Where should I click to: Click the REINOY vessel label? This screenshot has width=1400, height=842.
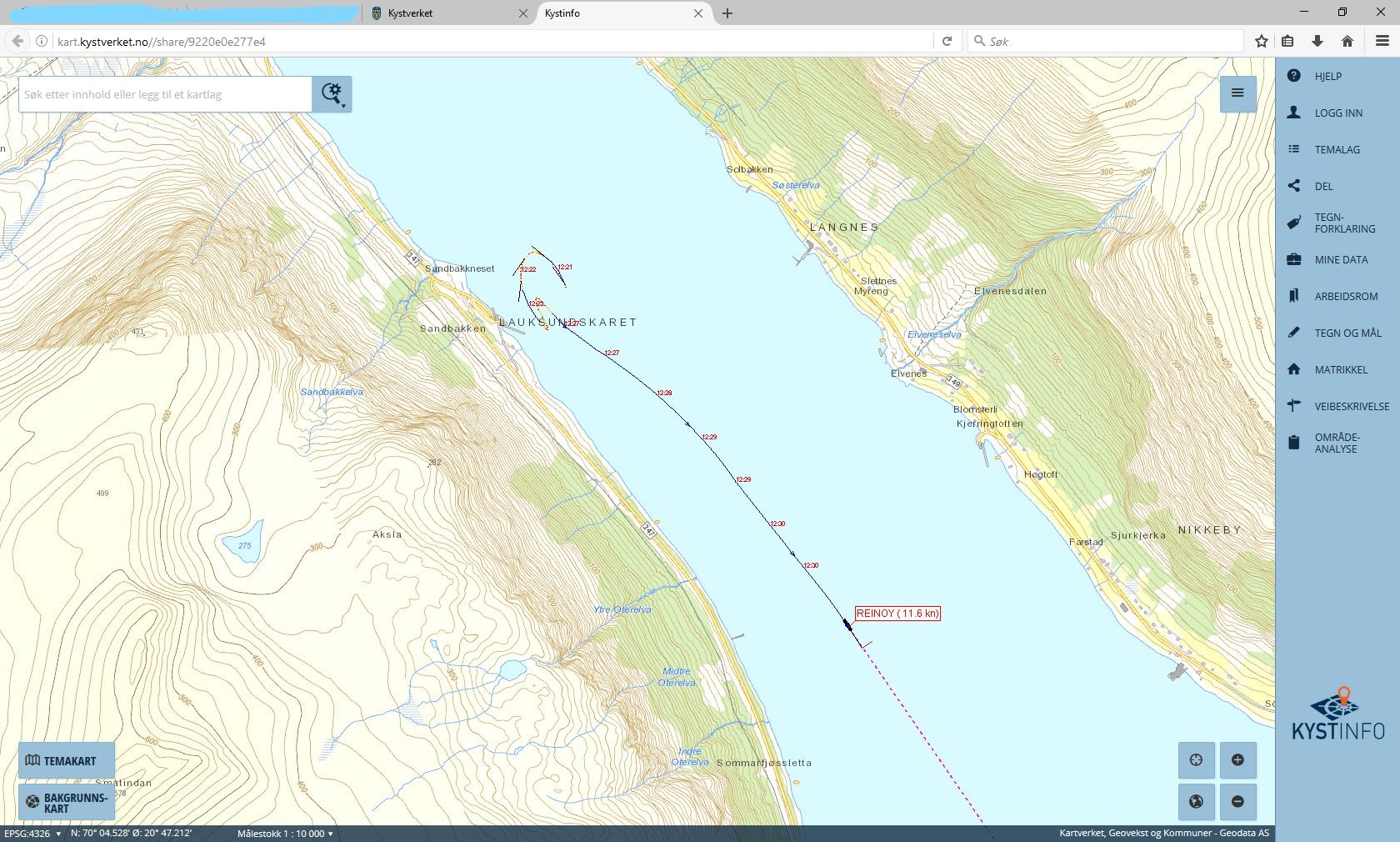pyautogui.click(x=897, y=614)
